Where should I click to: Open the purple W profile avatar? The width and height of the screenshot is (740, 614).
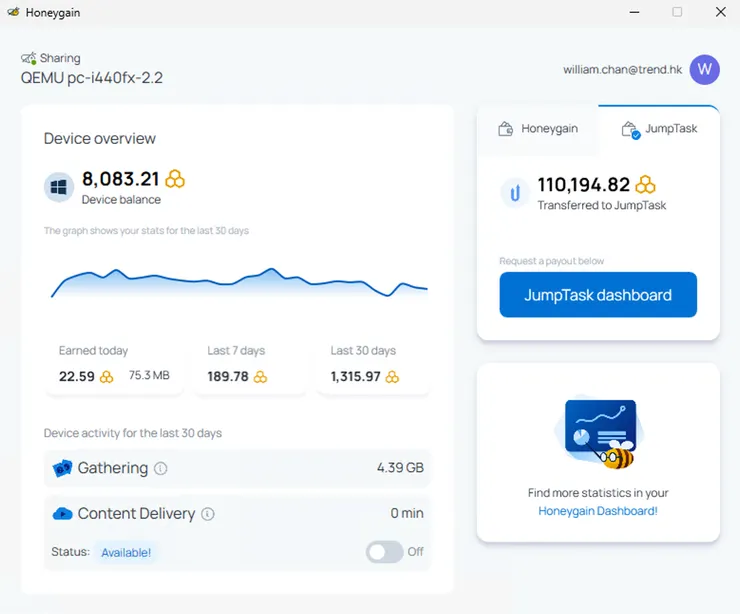pyautogui.click(x=704, y=69)
